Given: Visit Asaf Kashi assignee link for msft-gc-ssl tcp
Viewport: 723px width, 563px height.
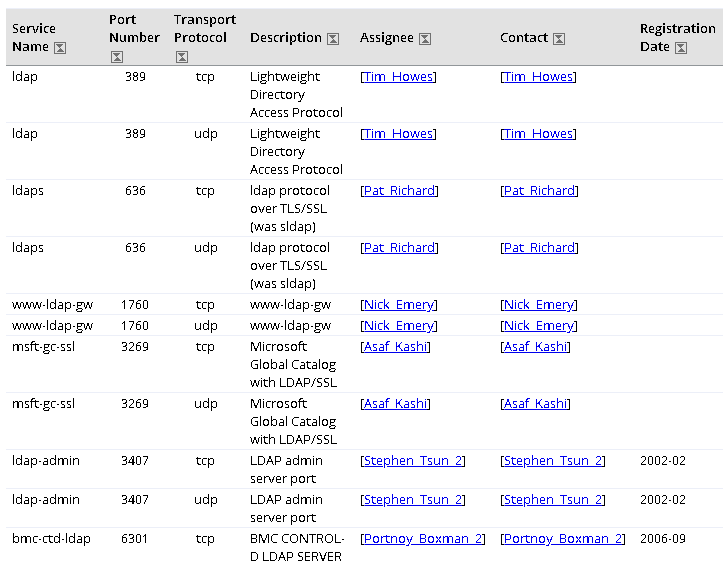Looking at the screenshot, I should click(x=396, y=347).
